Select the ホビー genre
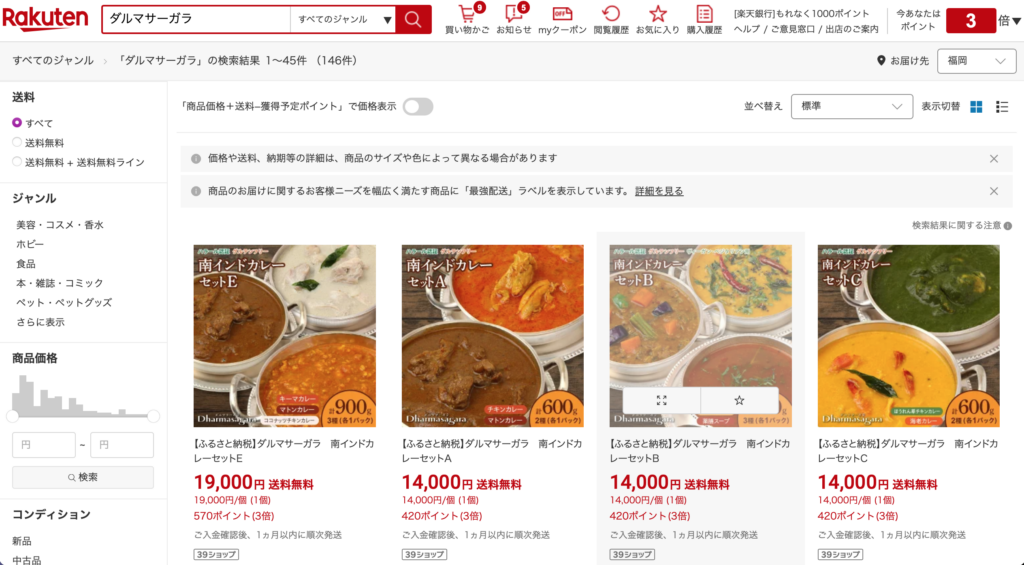1024x565 pixels. pyautogui.click(x=30, y=244)
